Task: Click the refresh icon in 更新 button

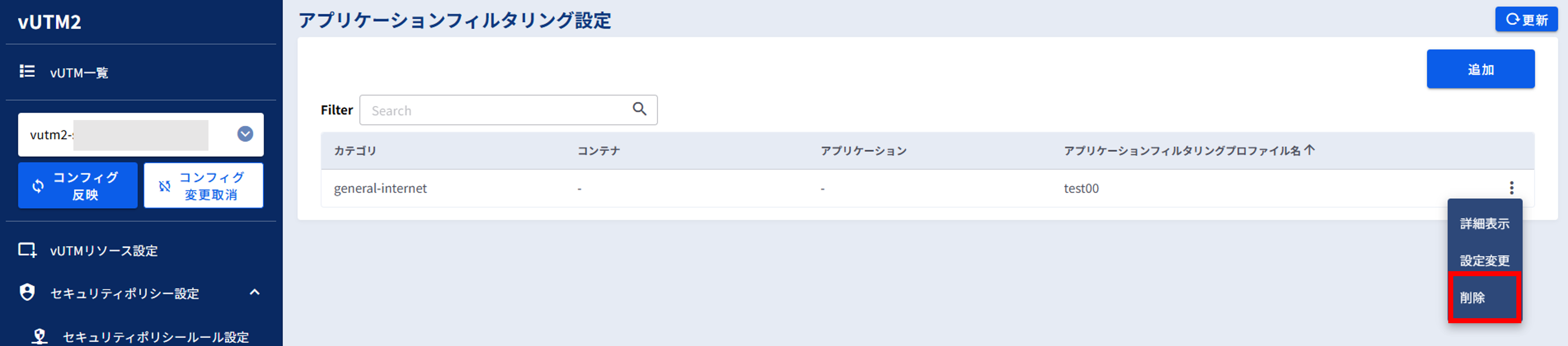Action: click(1513, 20)
